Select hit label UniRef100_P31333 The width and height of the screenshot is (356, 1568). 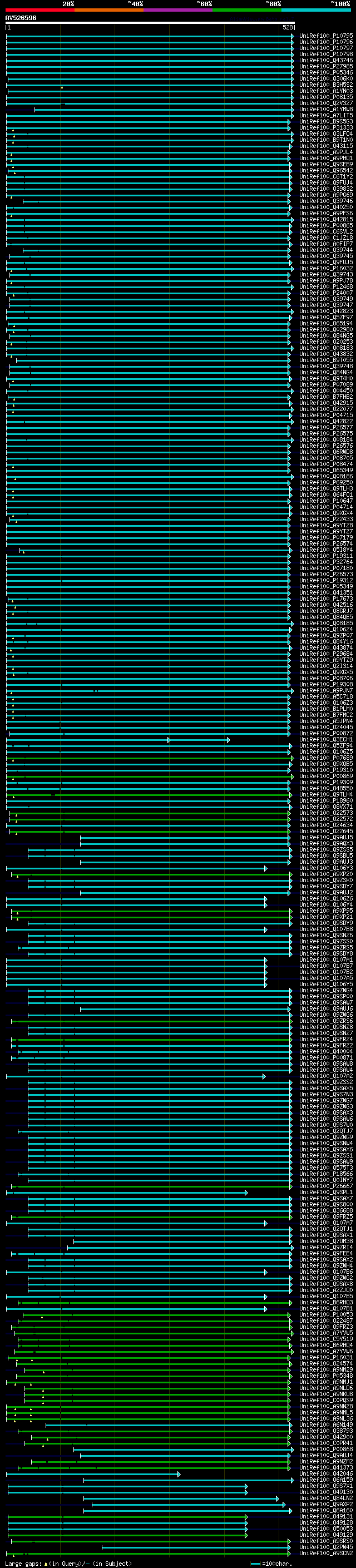coord(326,128)
